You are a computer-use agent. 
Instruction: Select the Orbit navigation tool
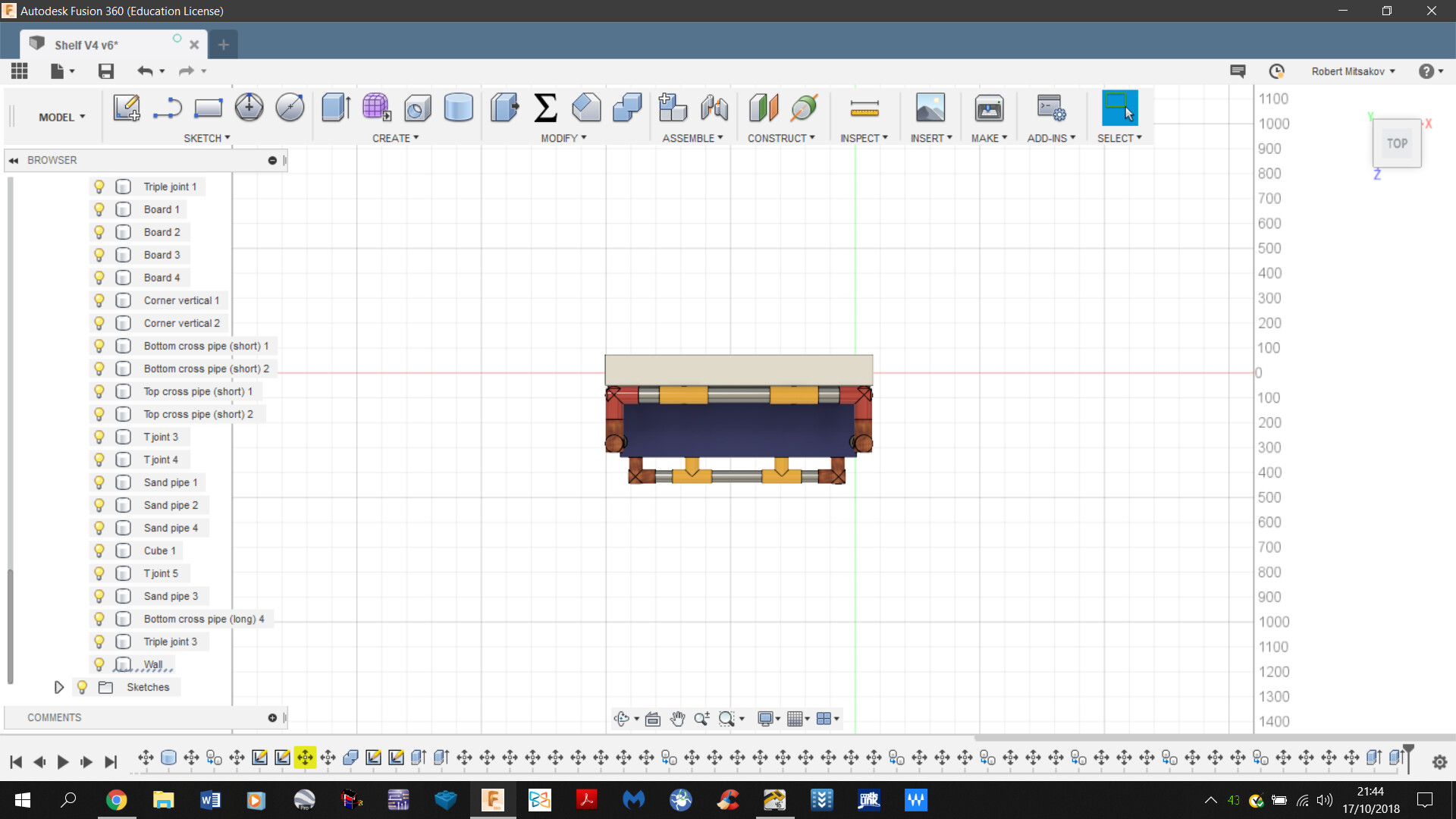621,719
